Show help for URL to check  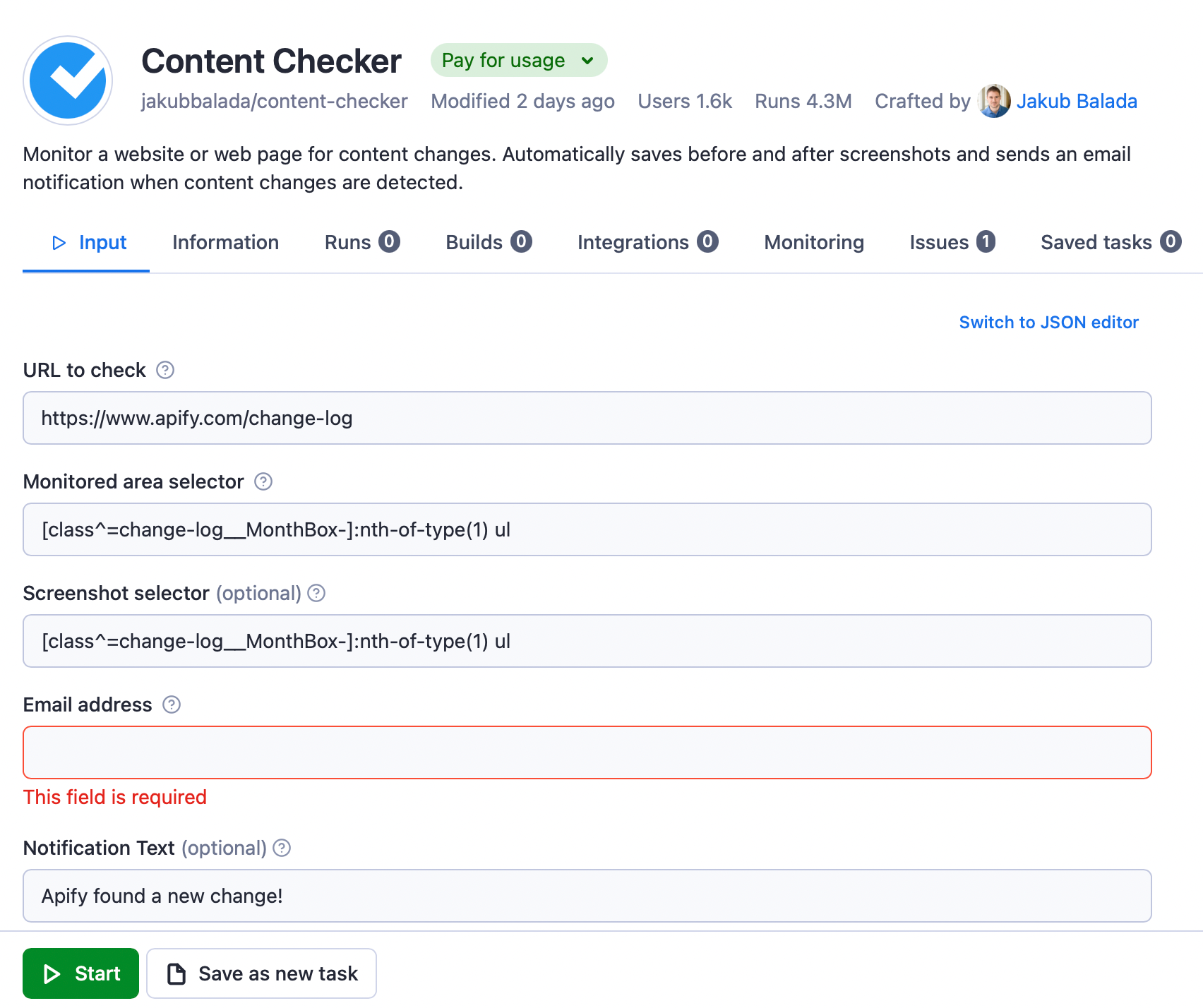coord(165,370)
